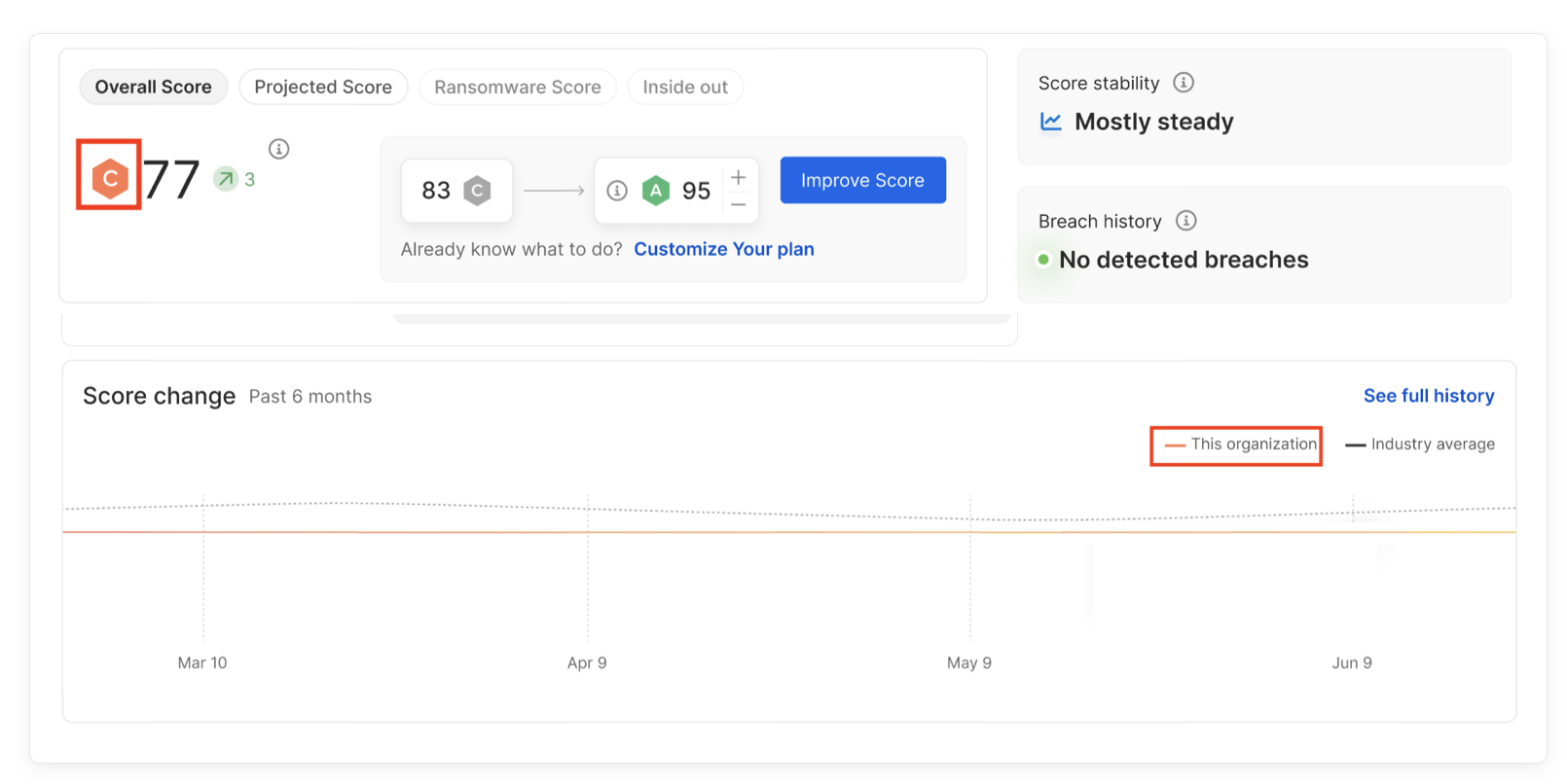Screen dimensions: 1567x784
Task: Click the info icon beside the 77 score
Action: (279, 149)
